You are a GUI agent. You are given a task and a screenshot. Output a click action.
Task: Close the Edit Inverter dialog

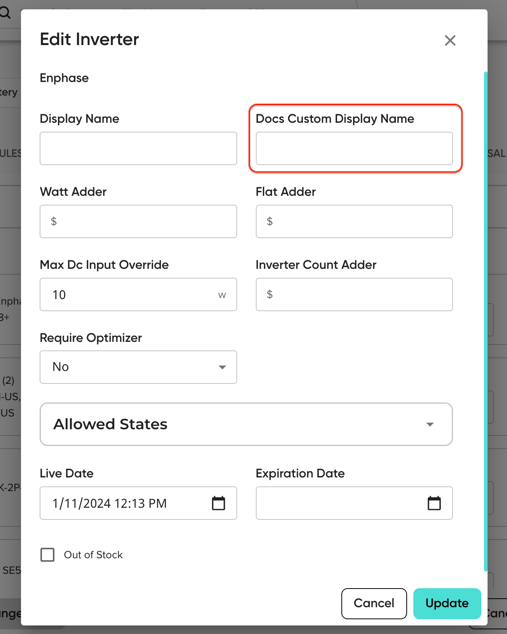click(x=450, y=40)
